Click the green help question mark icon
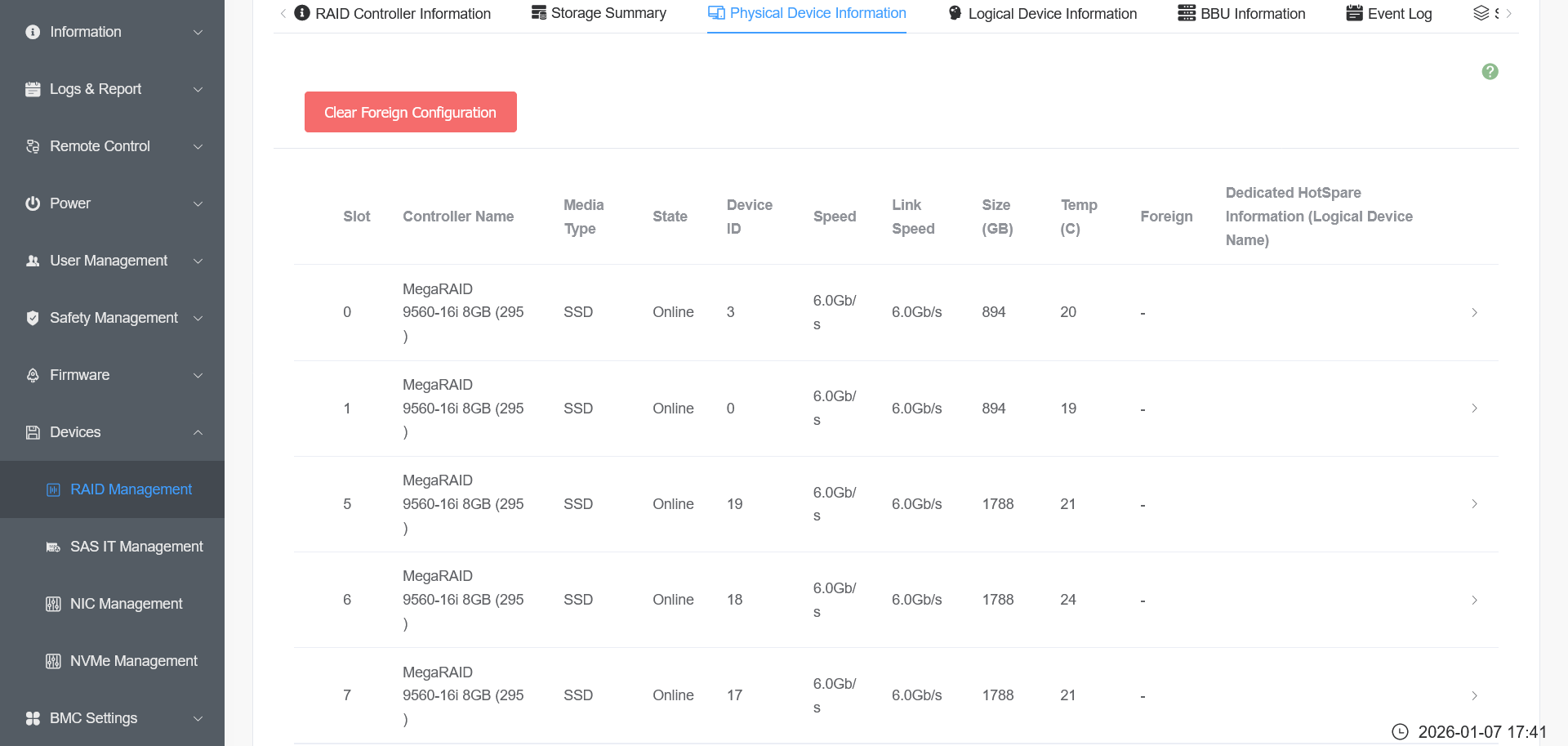The image size is (1568, 746). [x=1490, y=72]
